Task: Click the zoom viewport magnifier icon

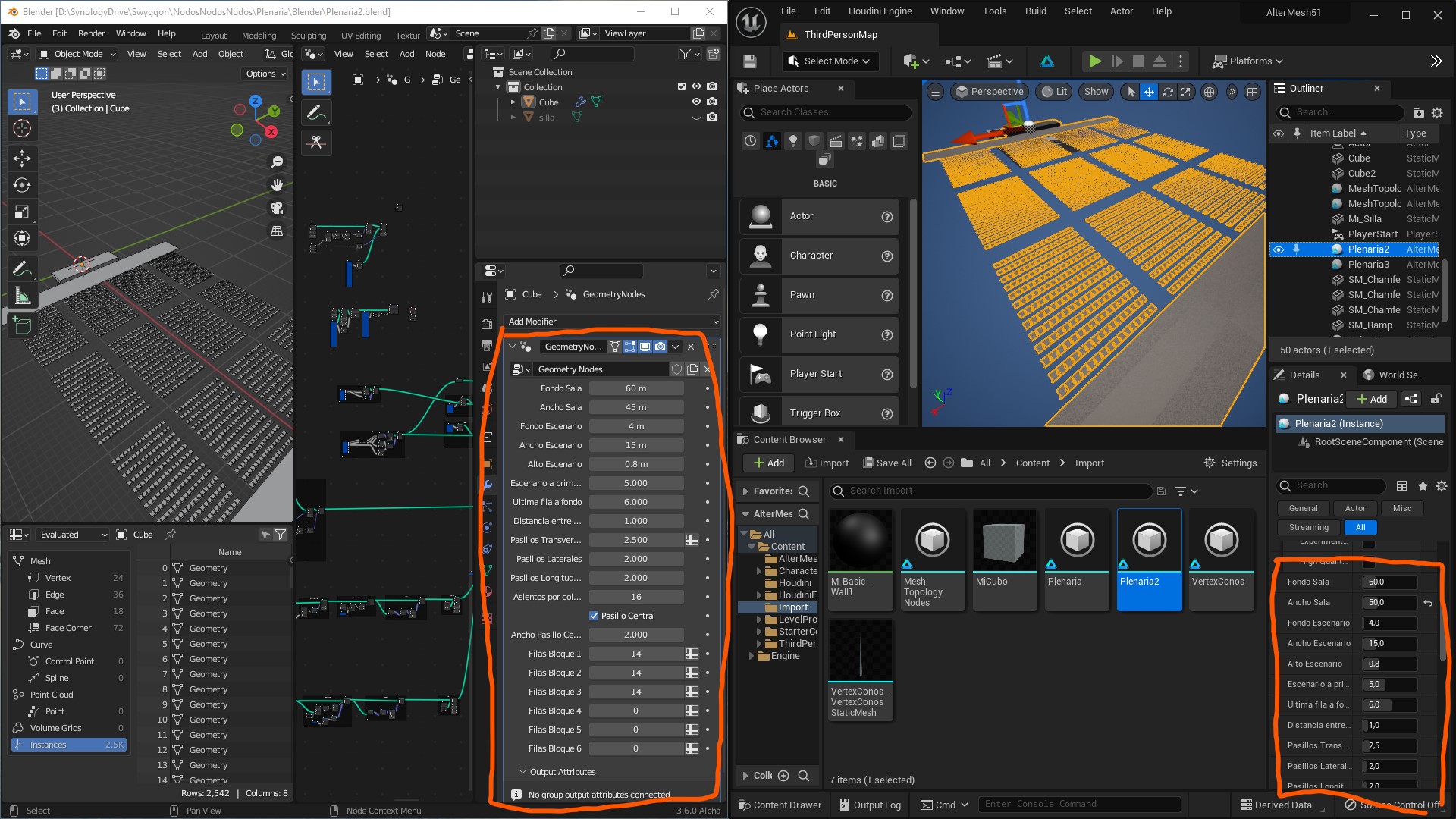Action: (277, 162)
